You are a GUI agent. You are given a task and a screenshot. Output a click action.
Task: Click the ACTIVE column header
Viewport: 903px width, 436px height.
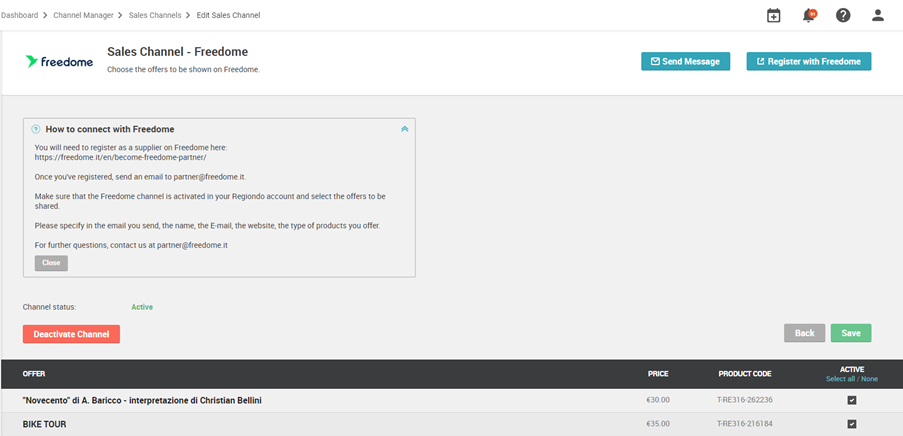tap(852, 369)
